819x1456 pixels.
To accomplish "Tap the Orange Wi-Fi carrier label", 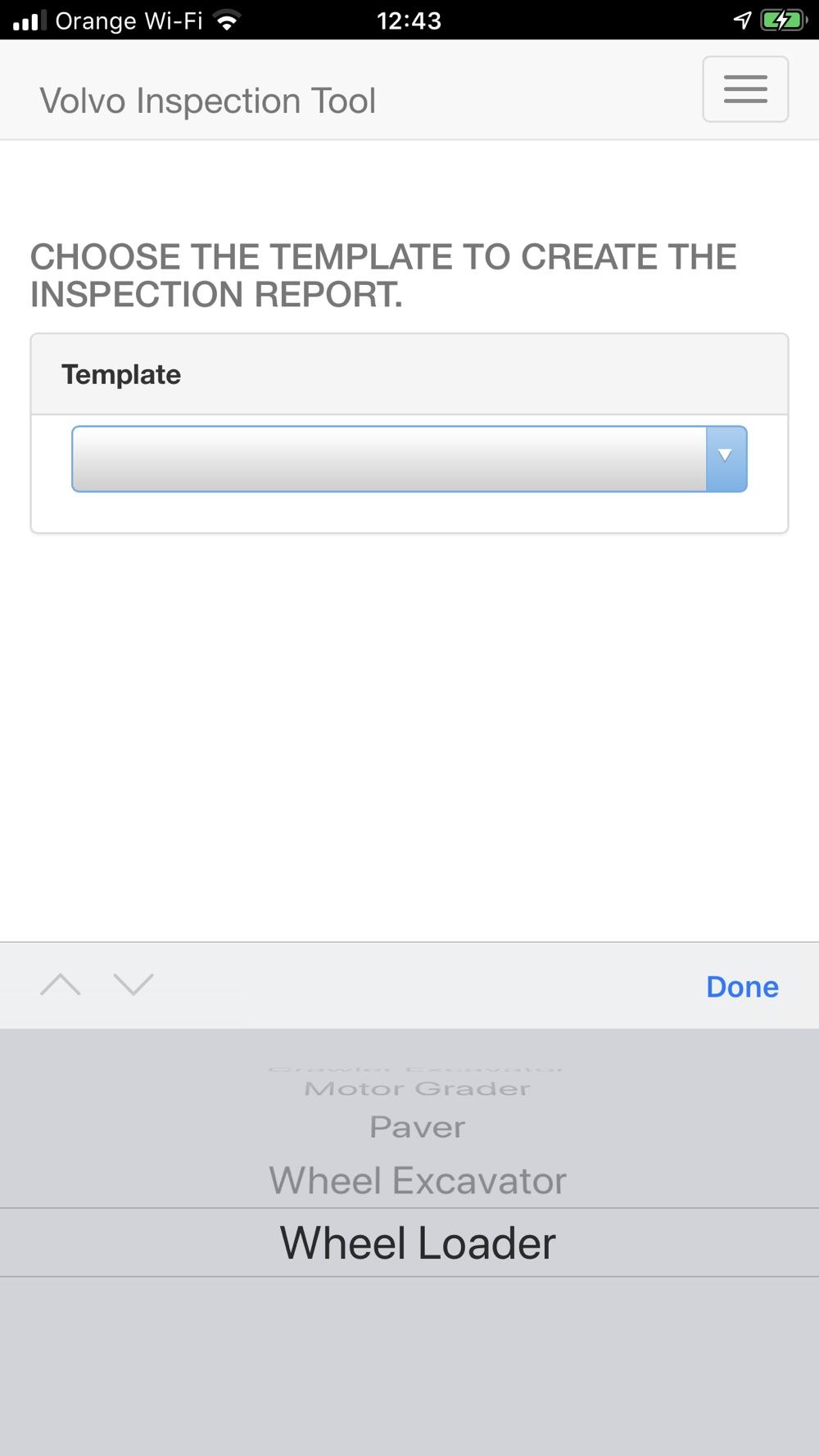I will pyautogui.click(x=129, y=20).
